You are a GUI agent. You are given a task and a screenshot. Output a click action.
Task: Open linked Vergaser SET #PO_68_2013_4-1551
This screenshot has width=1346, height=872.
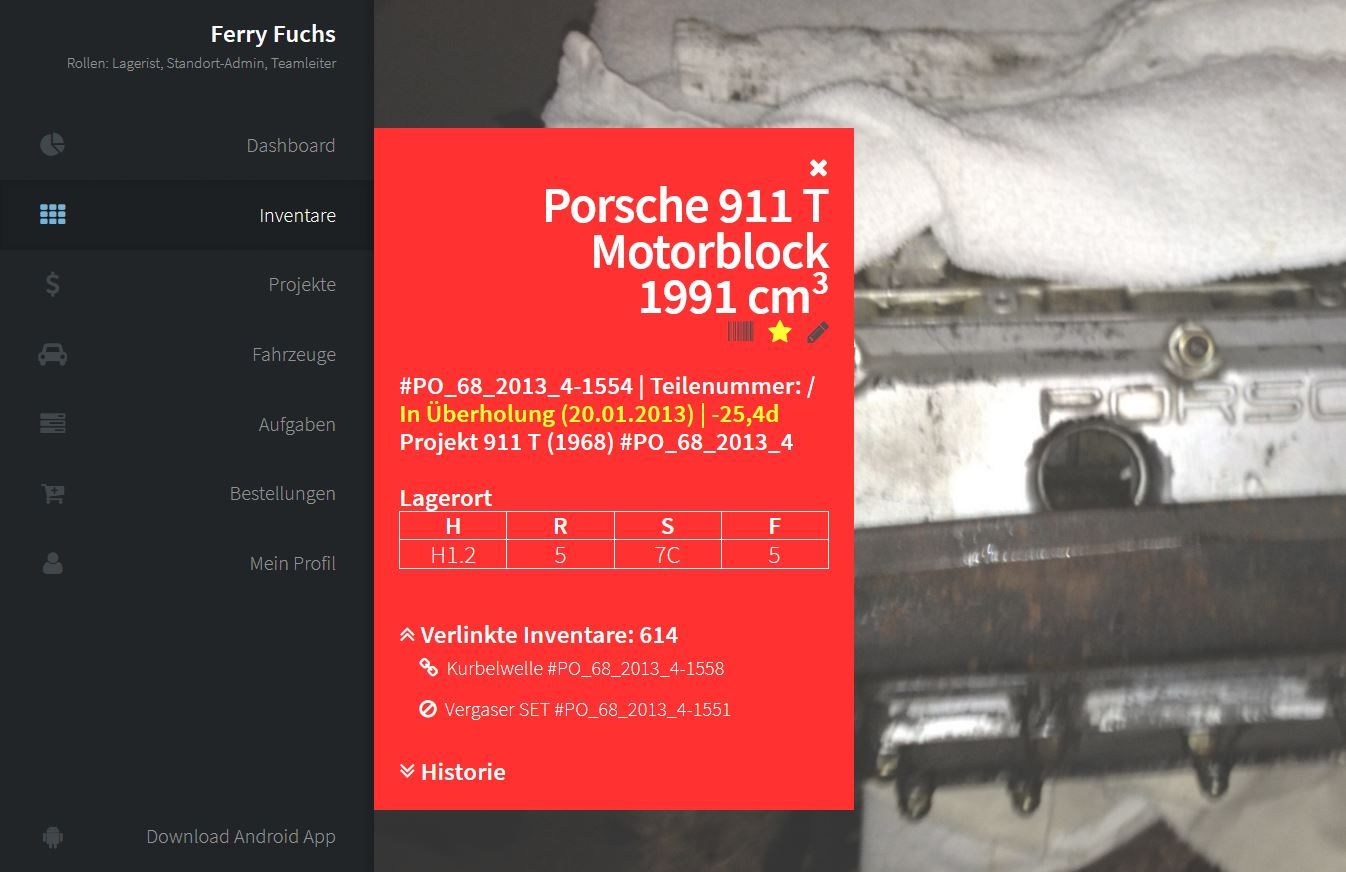(x=587, y=709)
